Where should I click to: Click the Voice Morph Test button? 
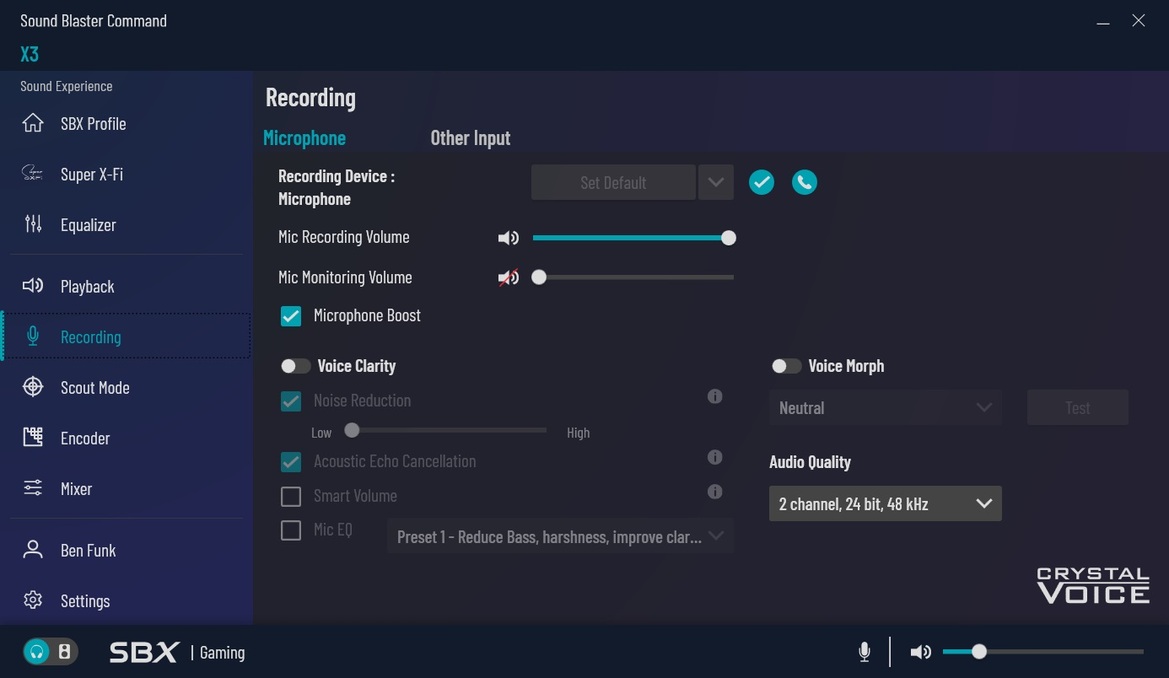tap(1077, 407)
